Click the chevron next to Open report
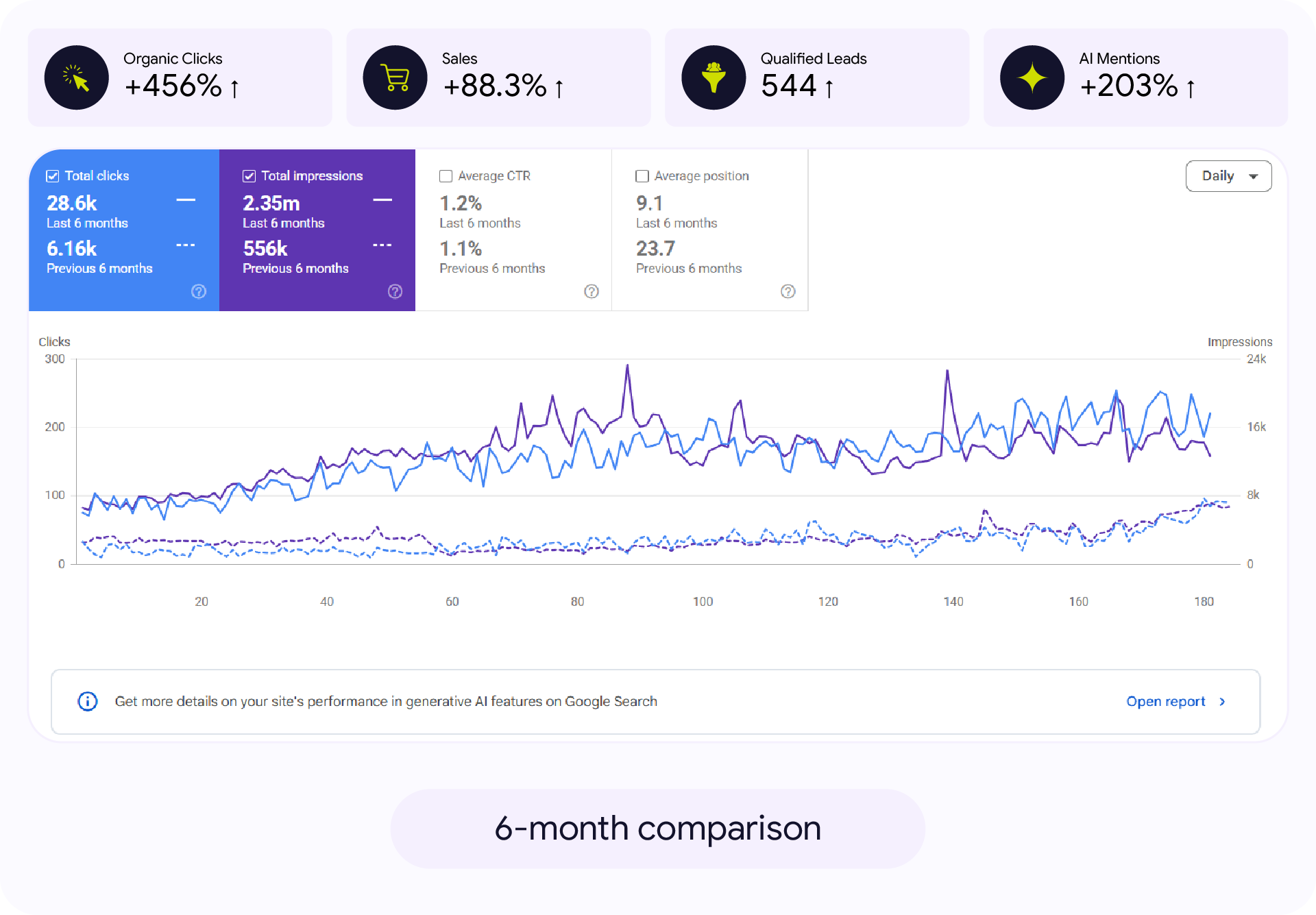The image size is (1316, 915). (1222, 701)
